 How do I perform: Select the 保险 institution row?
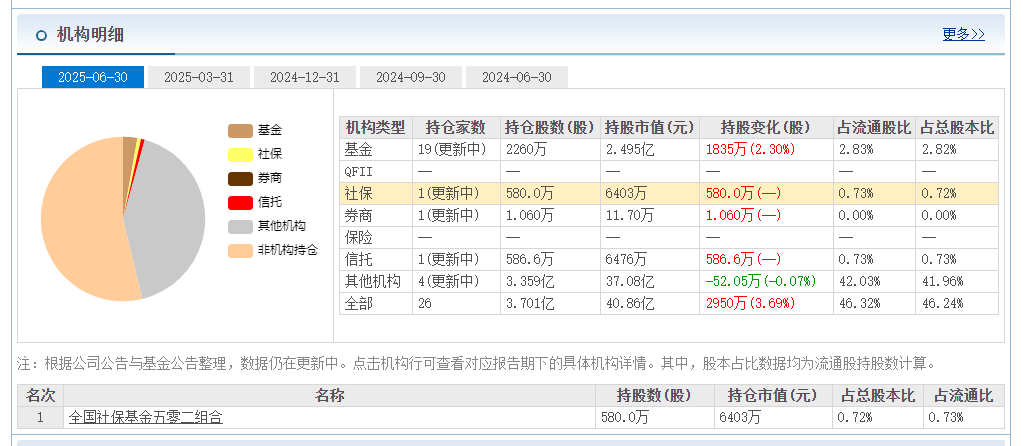coord(669,237)
